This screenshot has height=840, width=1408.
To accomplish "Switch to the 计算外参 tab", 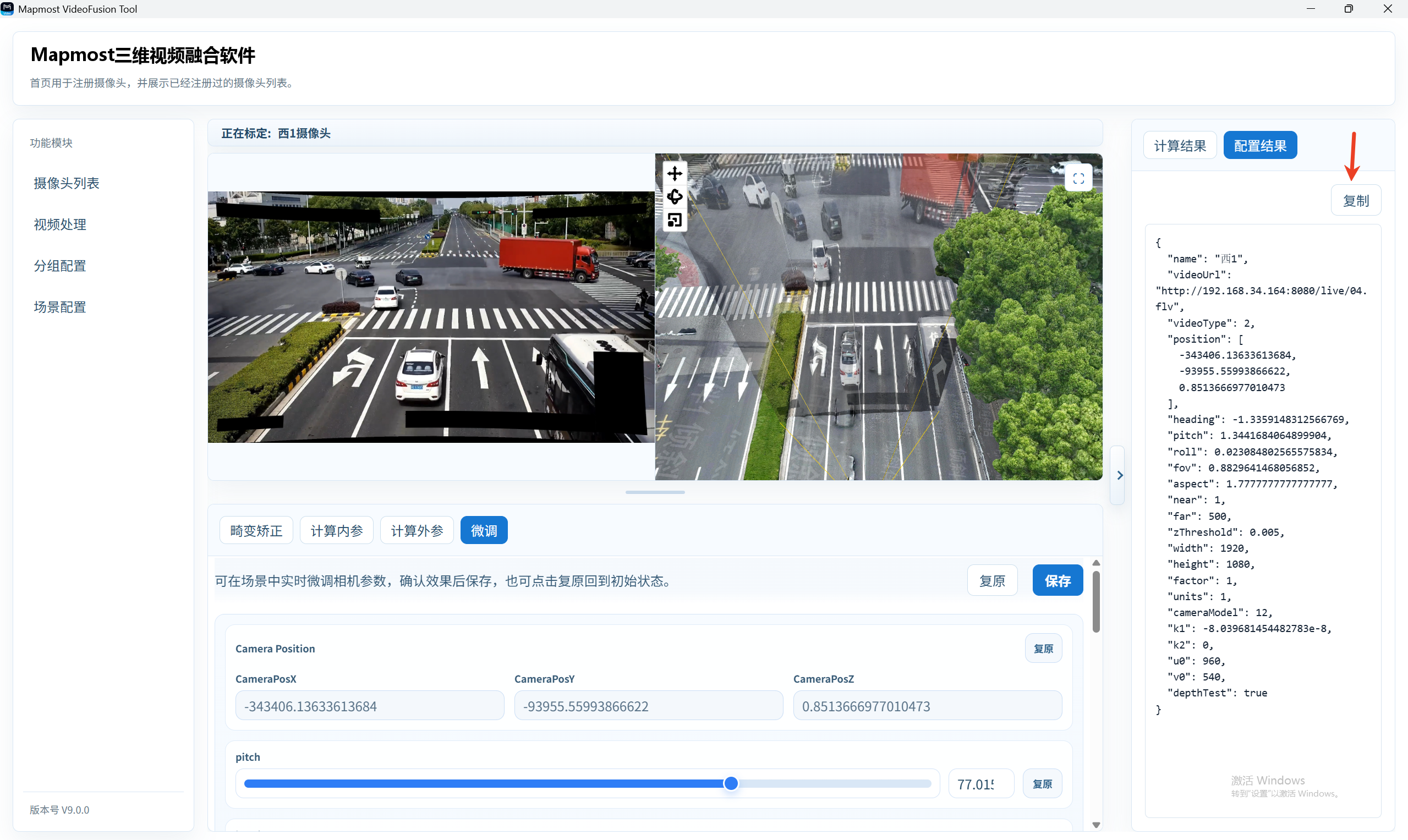I will tap(417, 530).
